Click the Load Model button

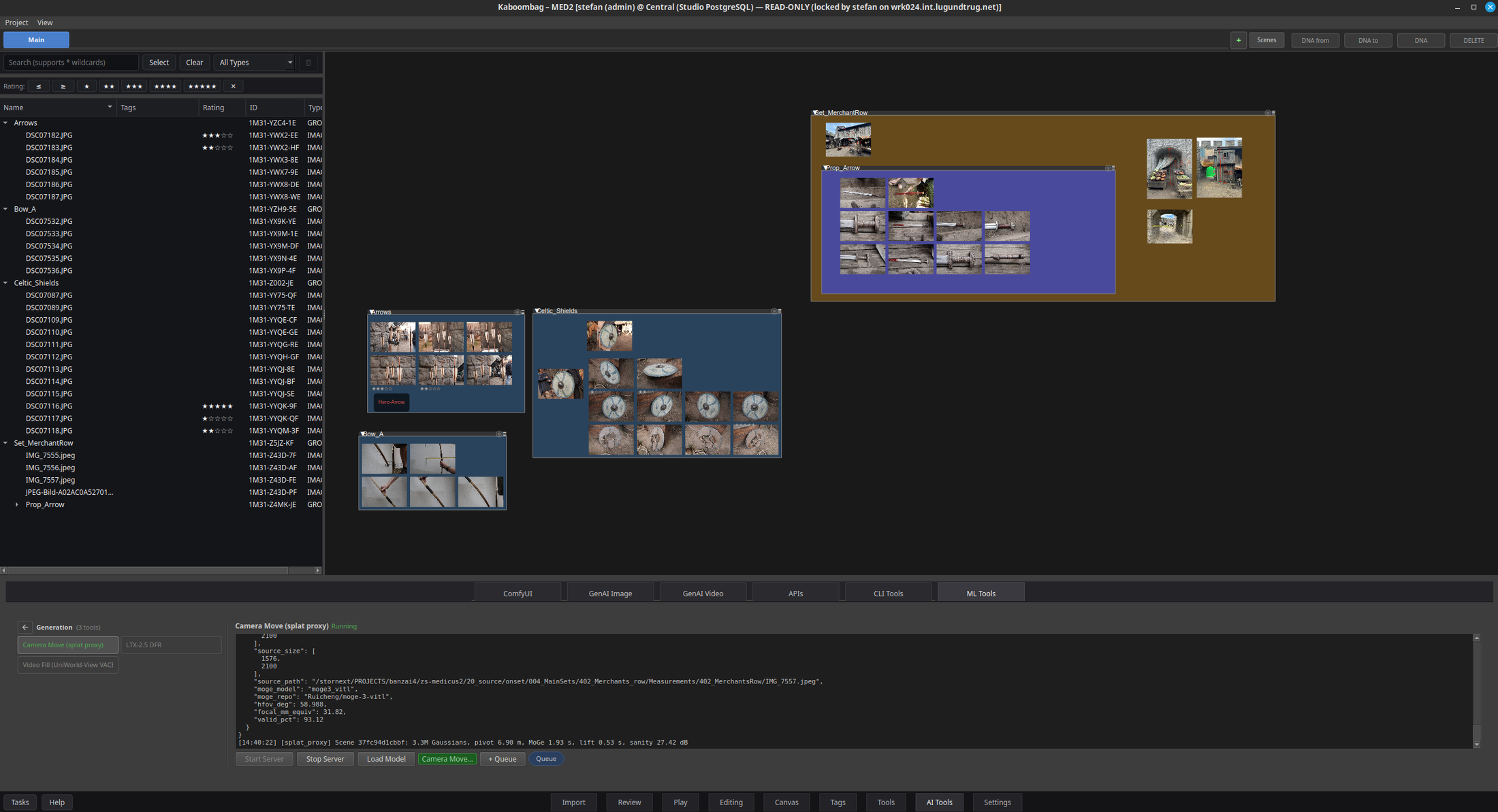pos(386,759)
